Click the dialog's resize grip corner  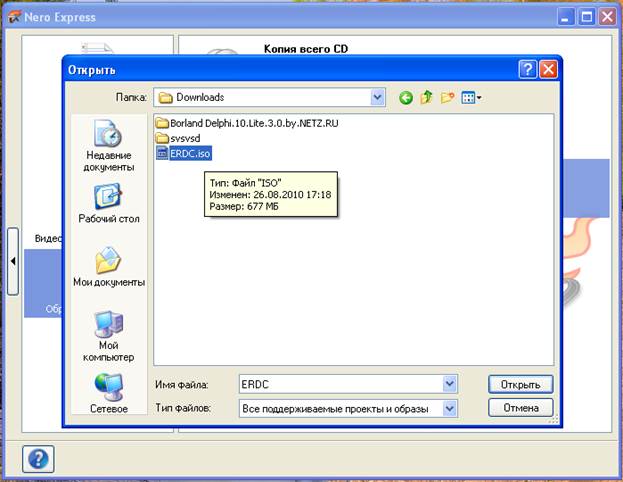tap(554, 419)
